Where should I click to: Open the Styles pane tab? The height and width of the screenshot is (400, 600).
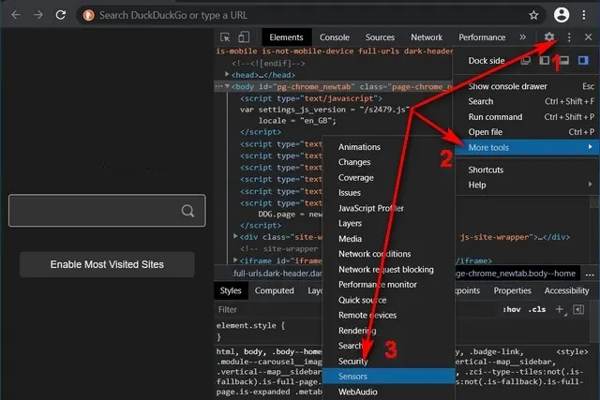point(230,291)
